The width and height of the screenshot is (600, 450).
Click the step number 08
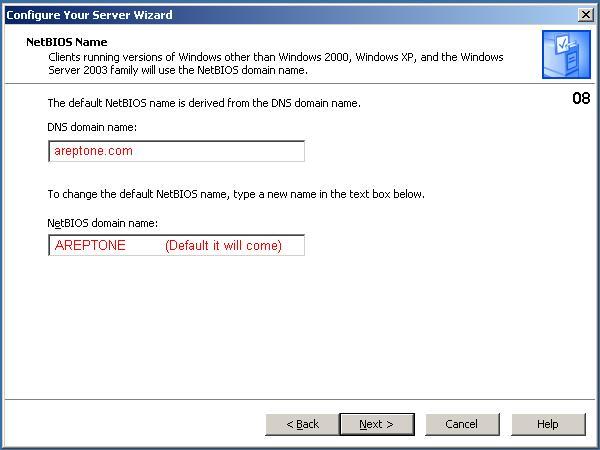581,98
